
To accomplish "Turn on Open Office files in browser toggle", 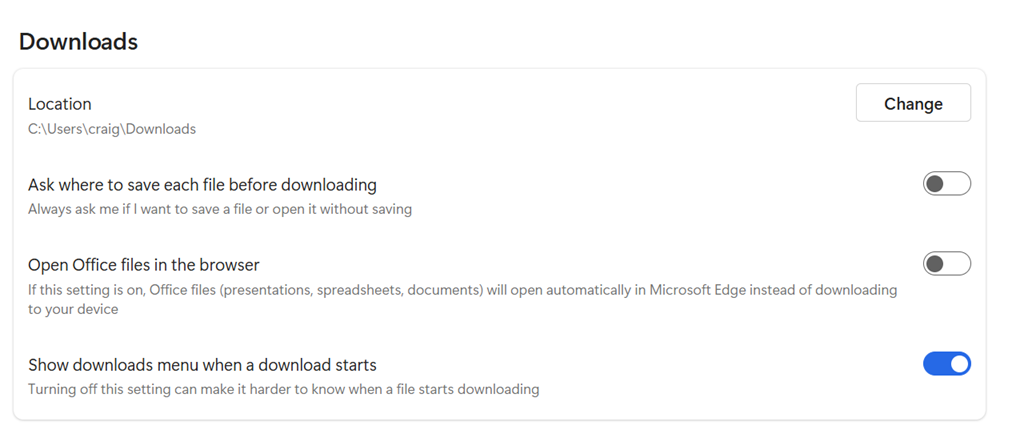I will pos(946,264).
